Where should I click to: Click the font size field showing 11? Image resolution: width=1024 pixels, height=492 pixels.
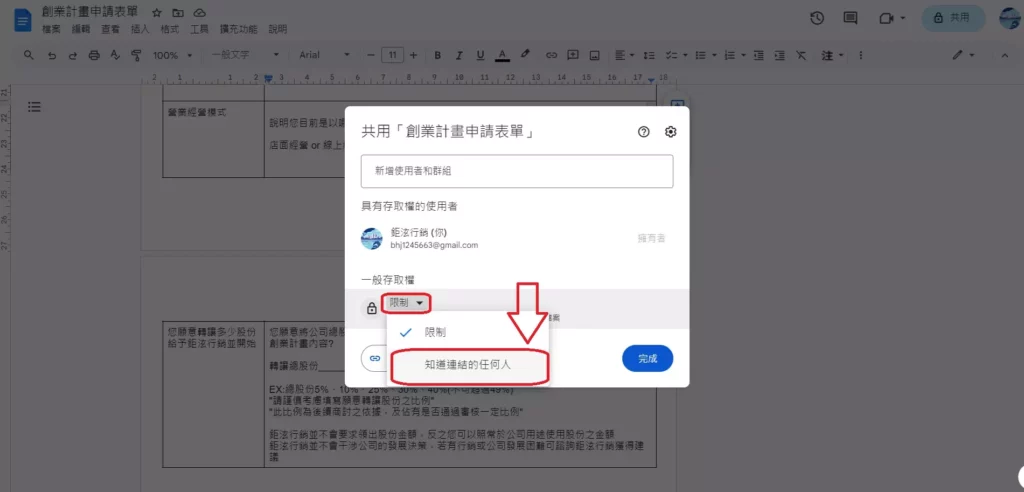[x=392, y=55]
